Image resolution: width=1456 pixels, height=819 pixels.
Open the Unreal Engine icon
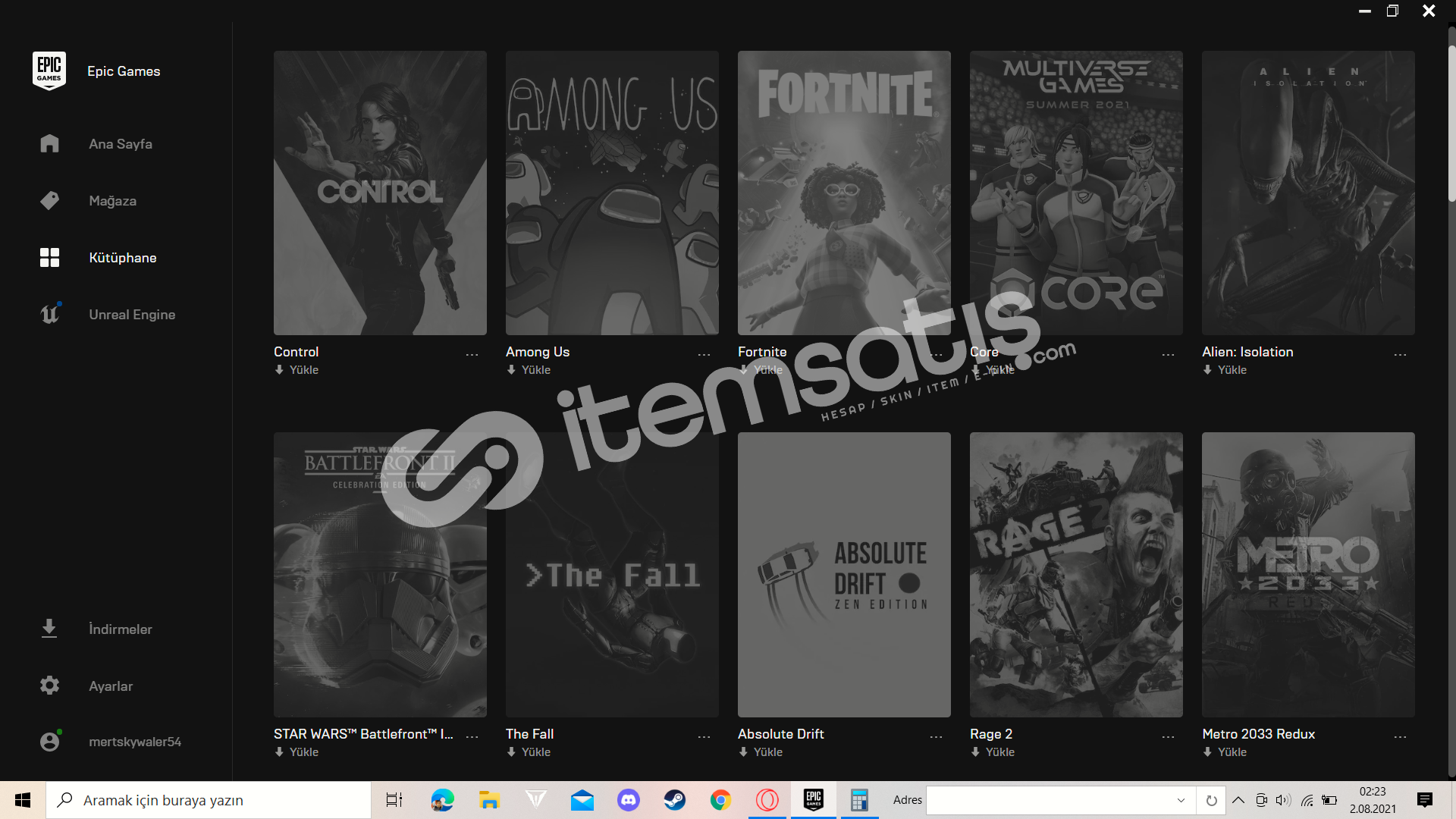click(49, 314)
